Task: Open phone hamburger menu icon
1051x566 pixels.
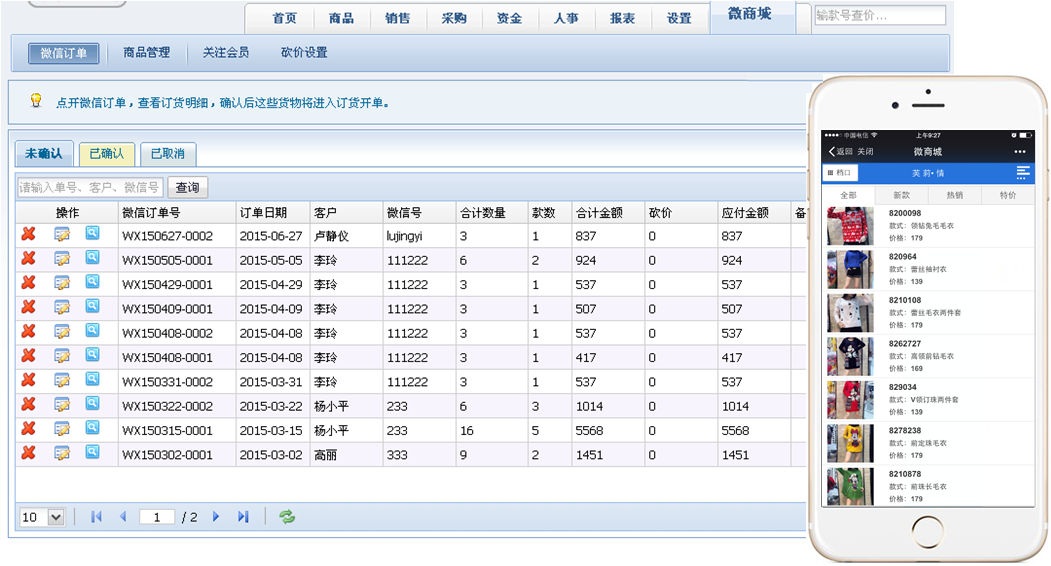Action: (x=1023, y=173)
